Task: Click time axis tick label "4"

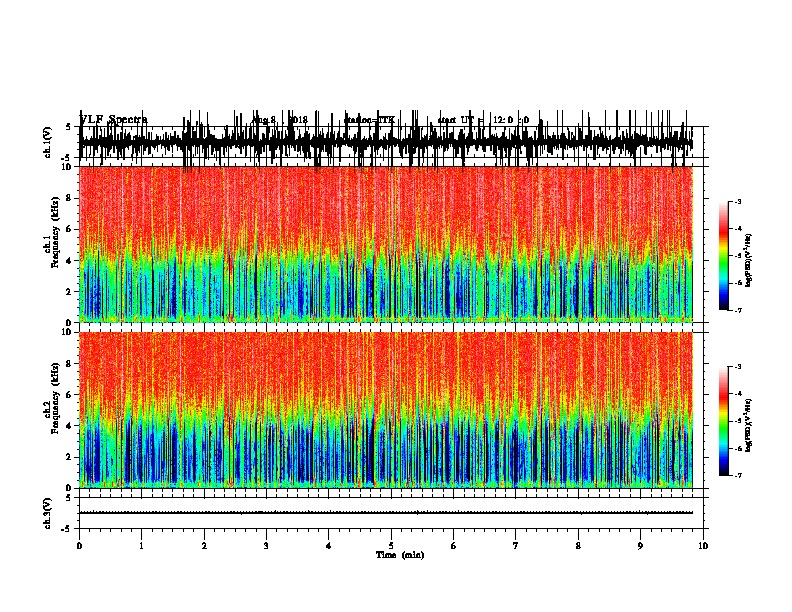Action: tap(329, 546)
